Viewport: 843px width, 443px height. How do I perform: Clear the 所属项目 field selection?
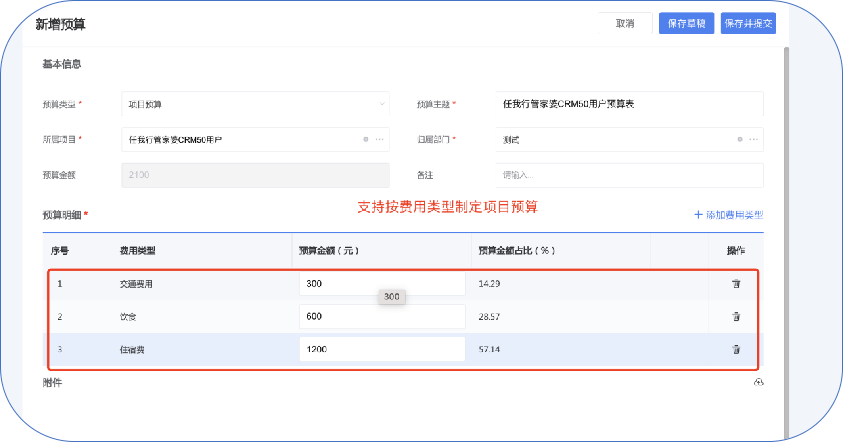(366, 139)
